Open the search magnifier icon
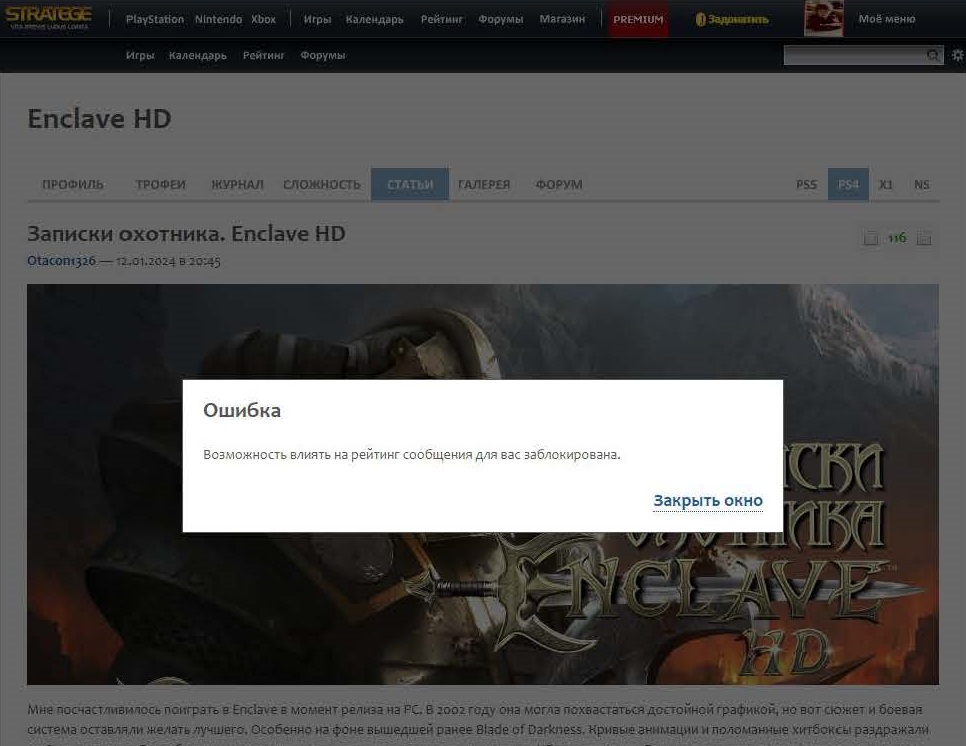This screenshot has width=966, height=746. 933,55
